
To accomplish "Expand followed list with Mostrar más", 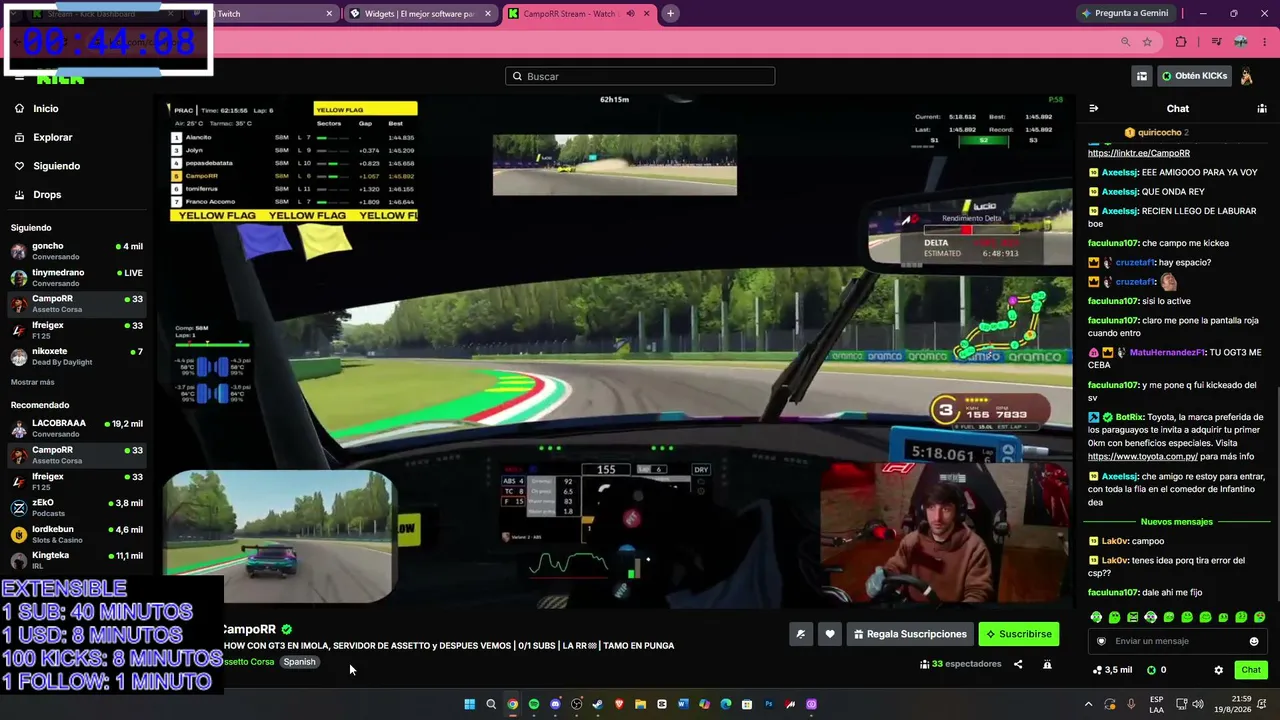I will click(33, 382).
